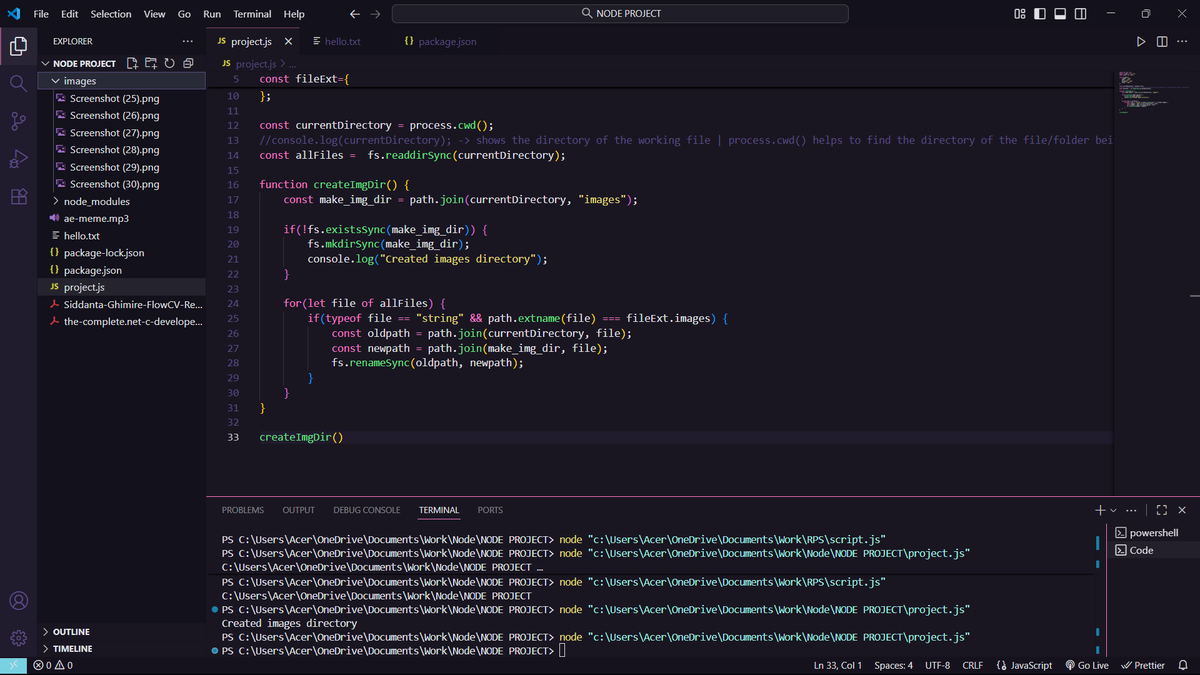The width and height of the screenshot is (1200, 675).
Task: Go forward with the navigation arrow
Action: [x=375, y=14]
